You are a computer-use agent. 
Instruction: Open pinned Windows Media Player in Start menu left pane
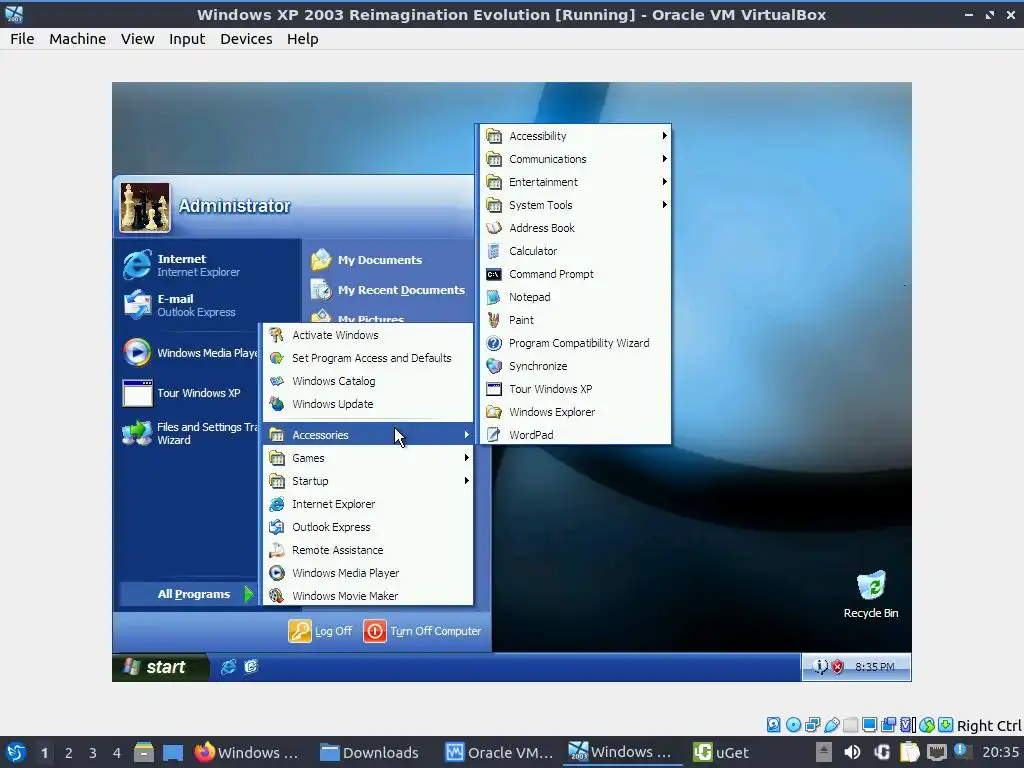pyautogui.click(x=189, y=353)
